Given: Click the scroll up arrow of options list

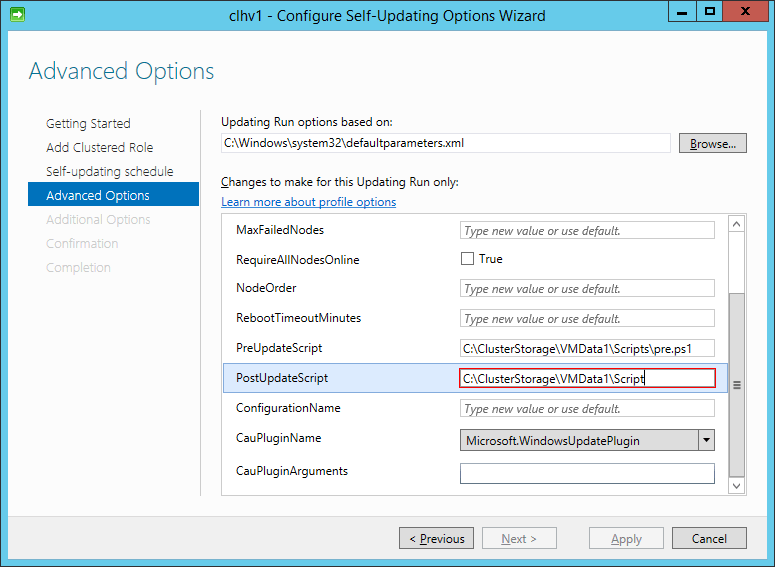Looking at the screenshot, I should click(736, 224).
